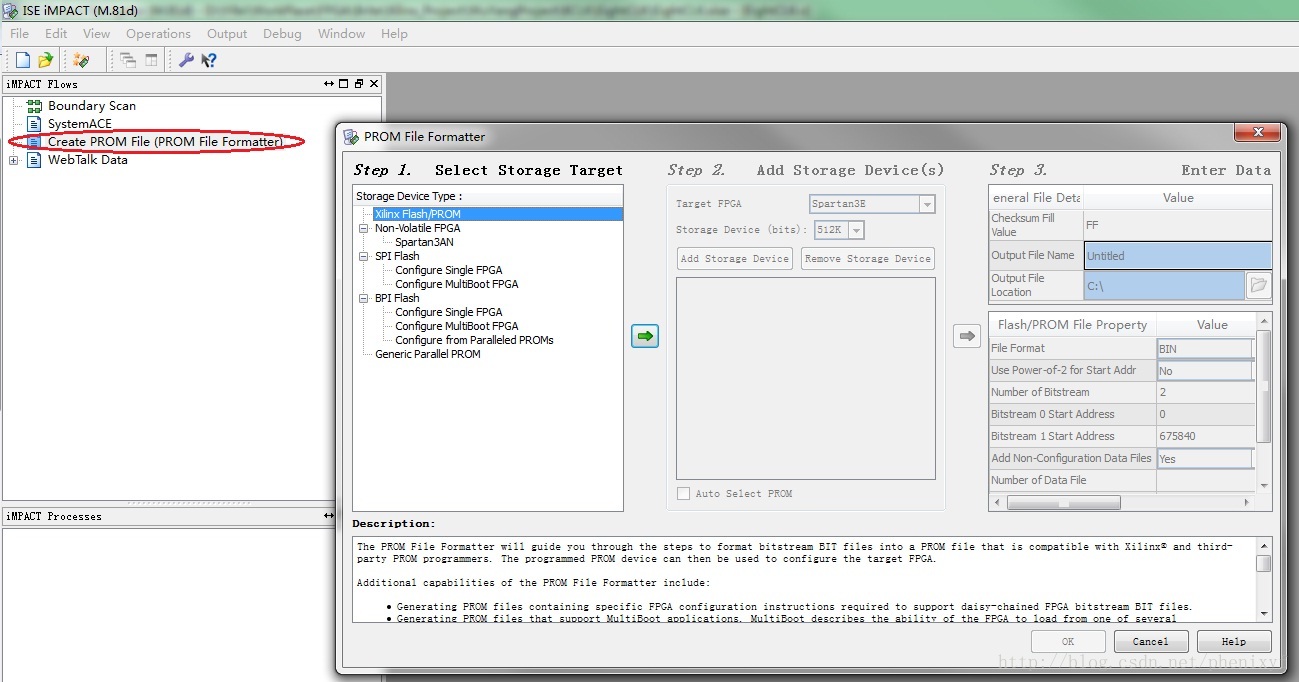Viewport: 1299px width, 682px height.
Task: Click the Create PROM File document icon
Action: point(34,142)
